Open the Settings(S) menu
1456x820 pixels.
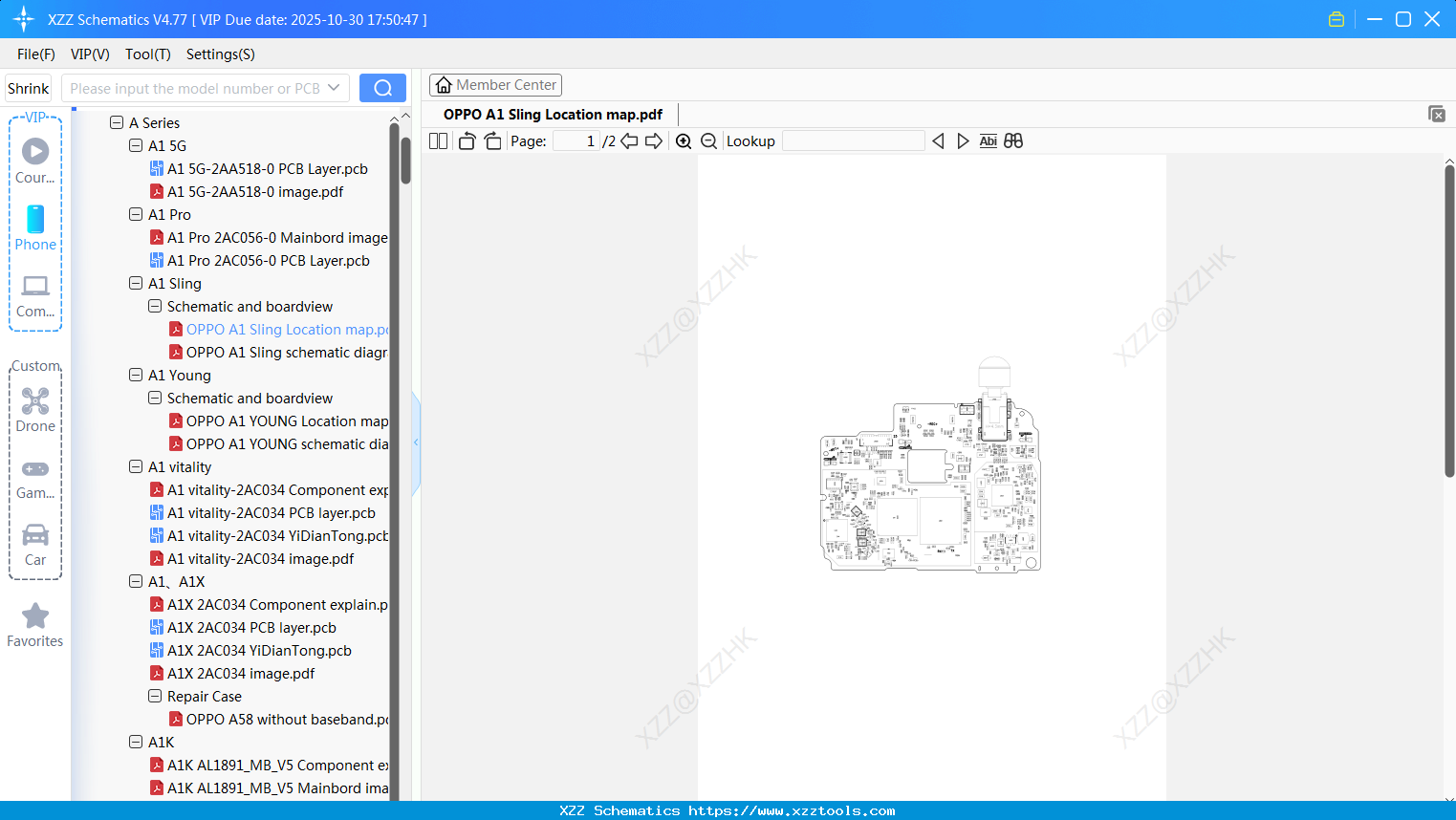[x=221, y=54]
